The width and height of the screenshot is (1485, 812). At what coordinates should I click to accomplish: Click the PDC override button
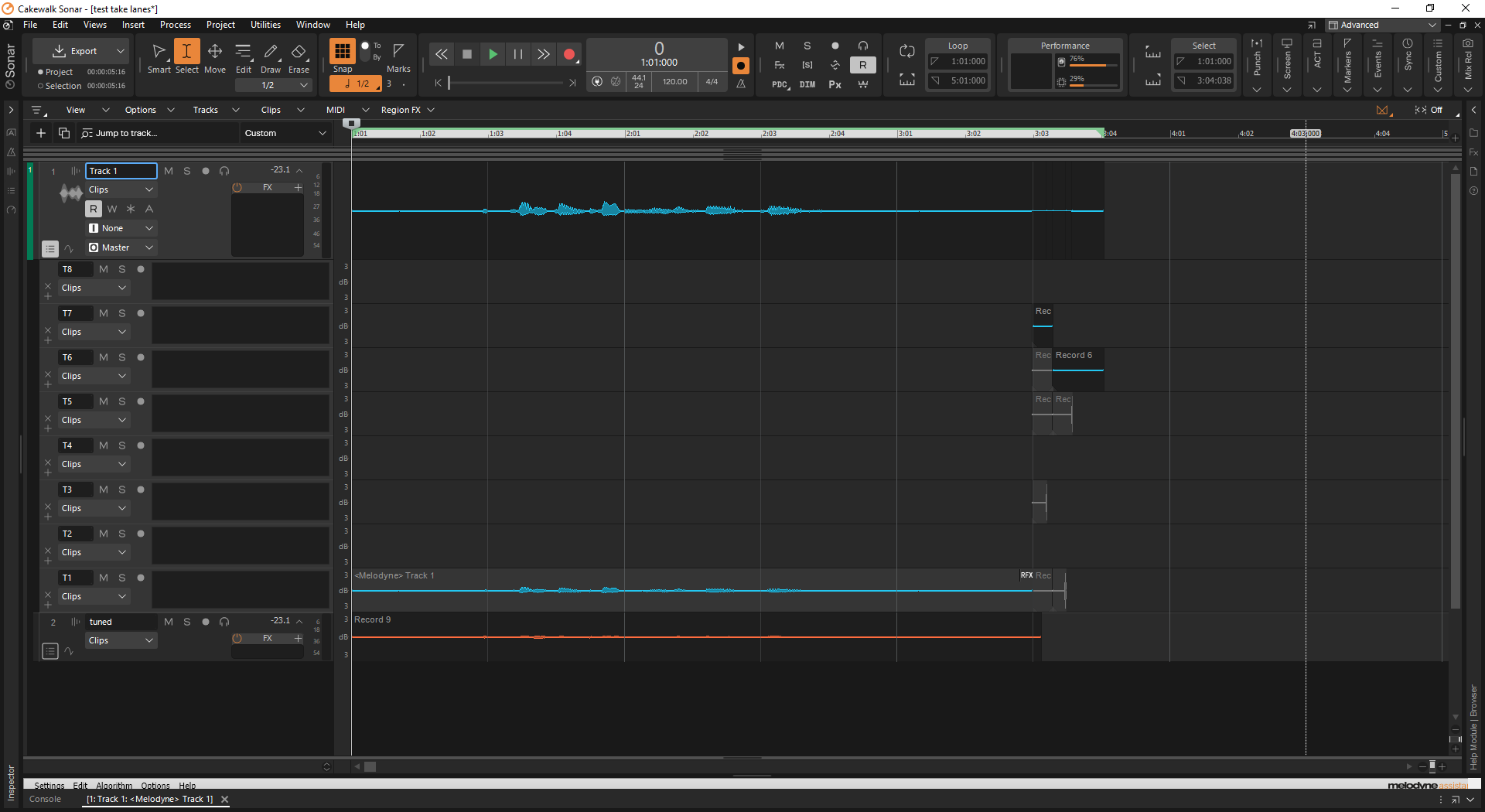tap(780, 84)
